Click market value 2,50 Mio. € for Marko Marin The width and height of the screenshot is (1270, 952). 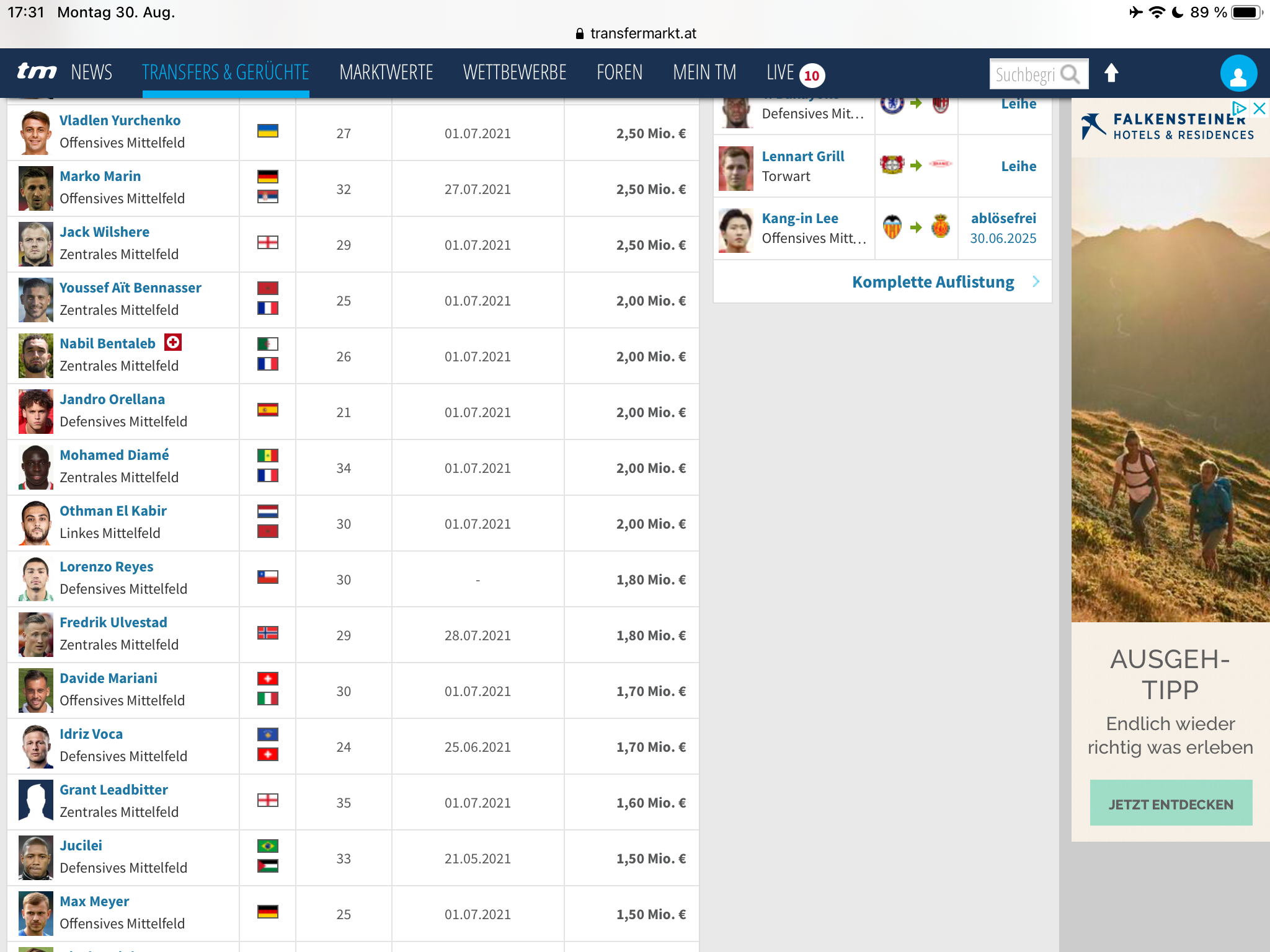click(x=651, y=189)
